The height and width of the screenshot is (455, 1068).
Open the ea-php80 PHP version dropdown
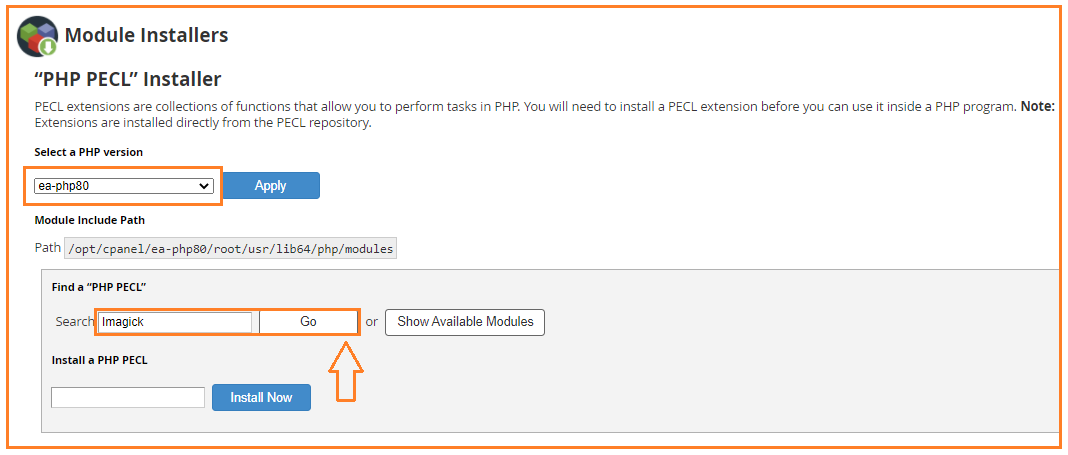pyautogui.click(x=124, y=186)
